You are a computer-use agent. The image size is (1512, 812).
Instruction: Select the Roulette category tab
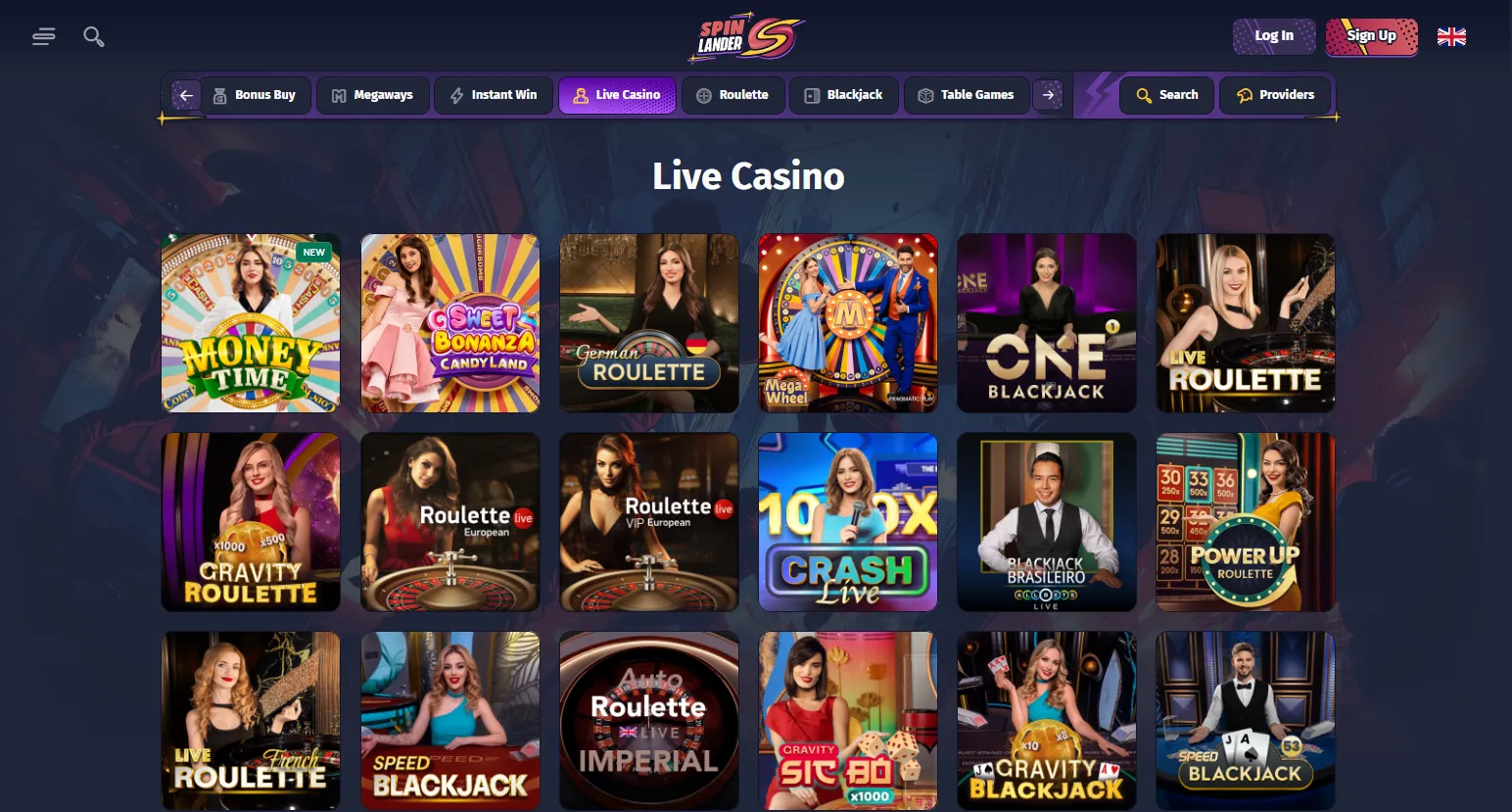click(x=732, y=95)
